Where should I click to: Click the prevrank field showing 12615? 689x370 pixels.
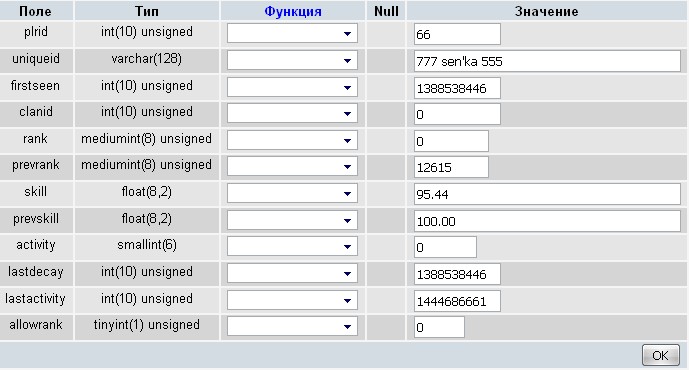[451, 167]
